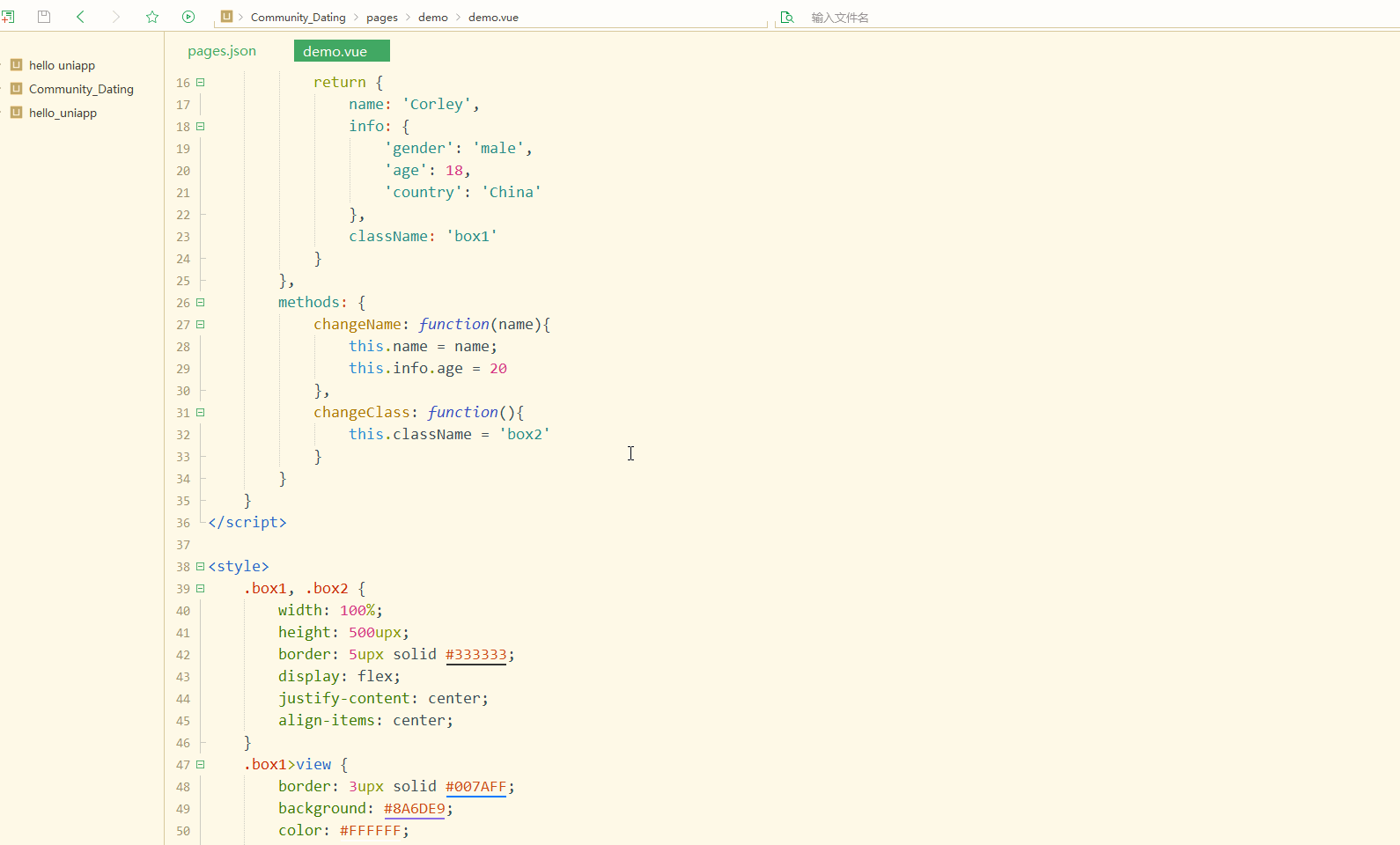Click the 'box2' string
This screenshot has height=845, width=1400.
point(525,435)
